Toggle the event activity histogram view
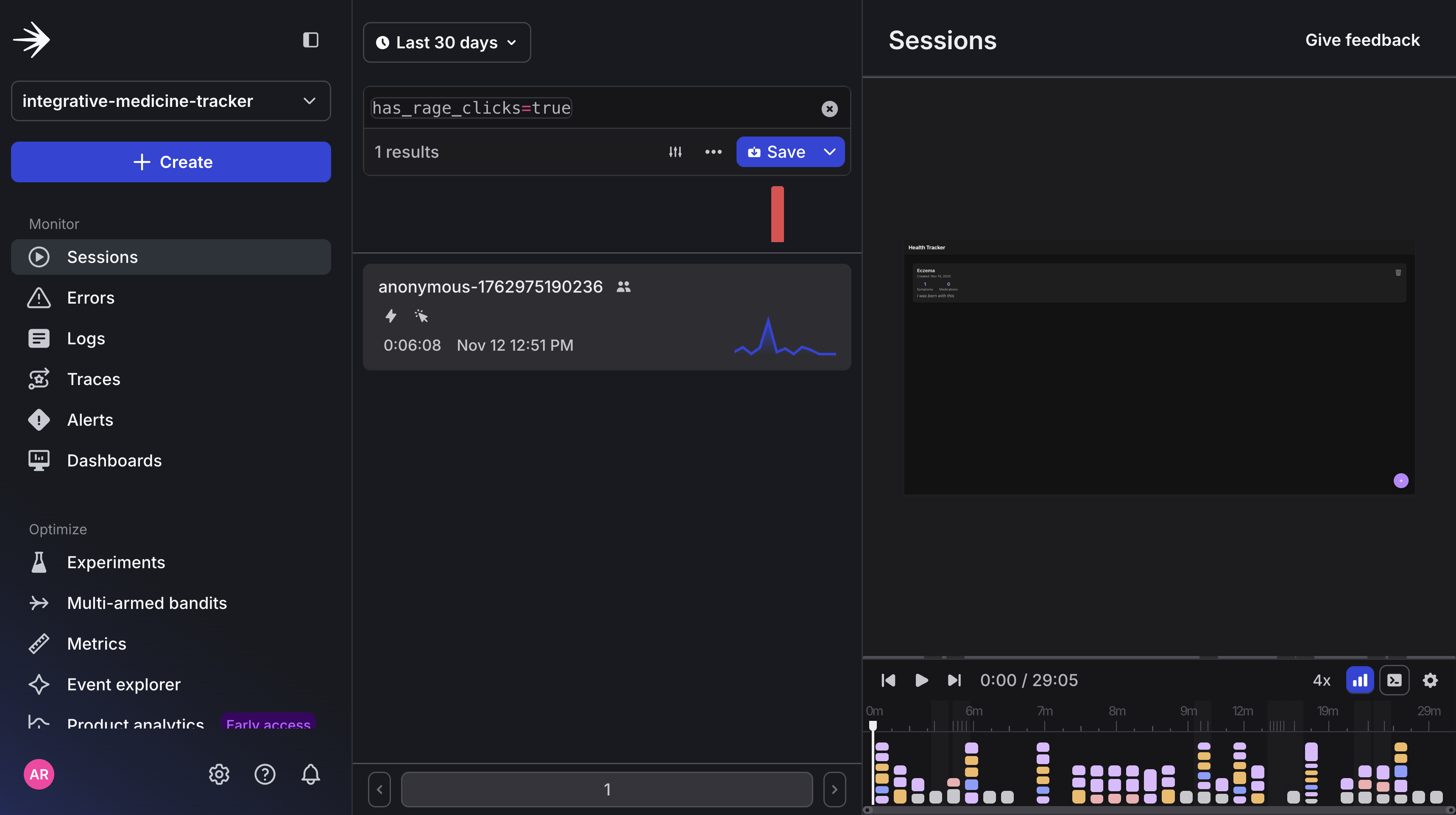This screenshot has width=1456, height=815. [x=1360, y=680]
